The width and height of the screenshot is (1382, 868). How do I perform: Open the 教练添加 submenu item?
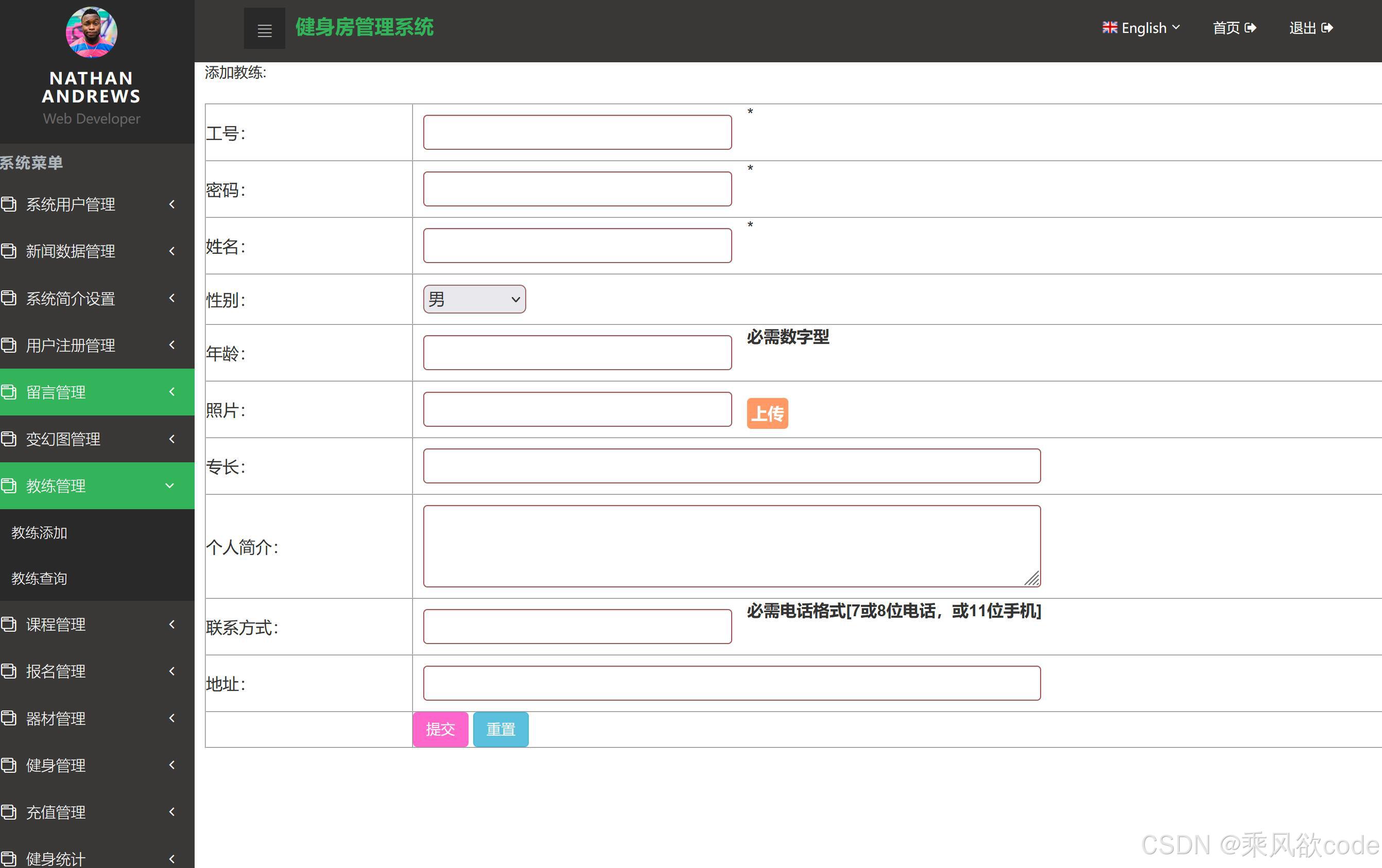point(40,532)
